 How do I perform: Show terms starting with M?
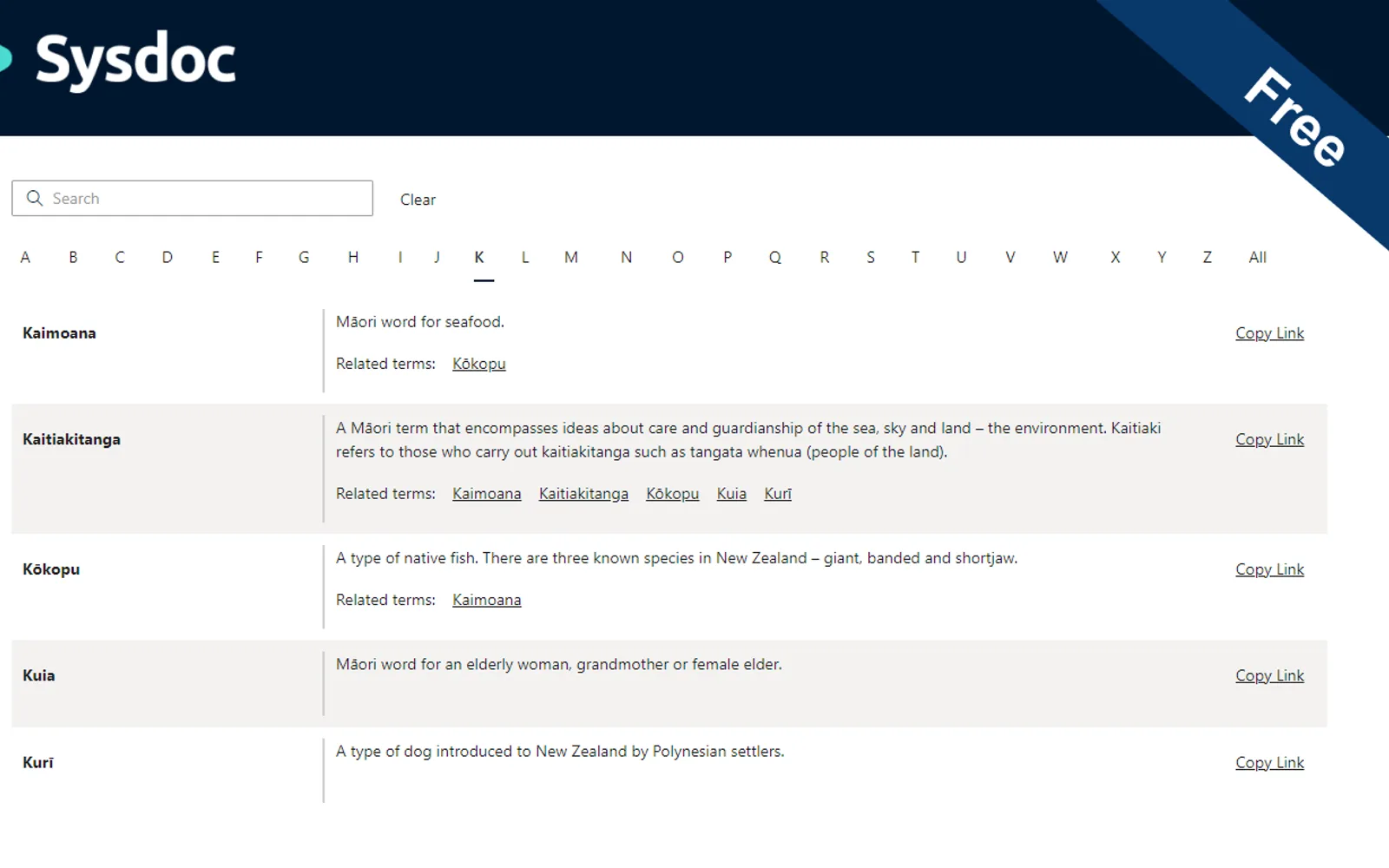571,257
